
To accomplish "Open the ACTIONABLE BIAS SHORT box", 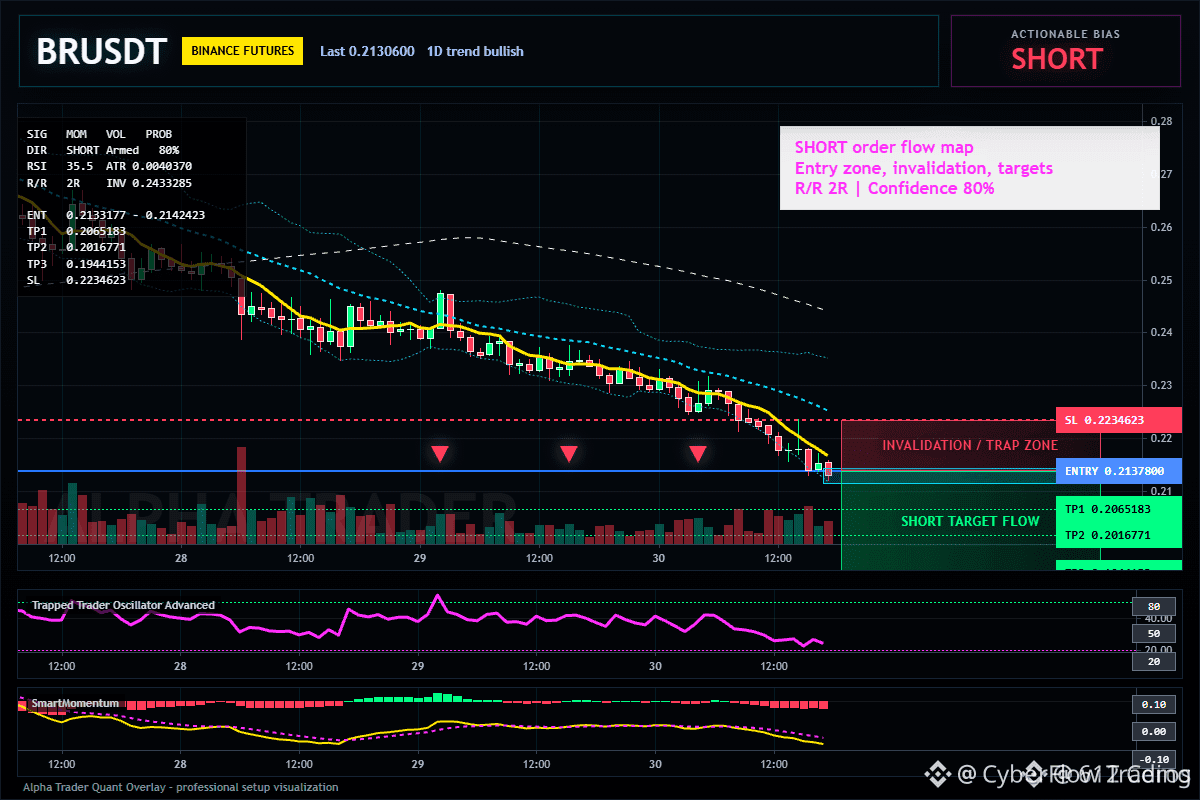I will [1064, 51].
